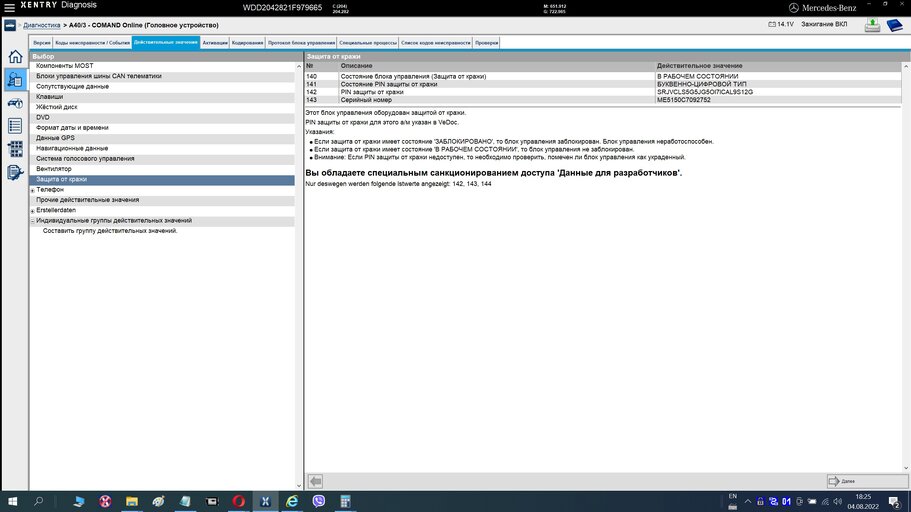Open the Windows Start menu
The width and height of the screenshot is (911, 512).
pos(12,501)
